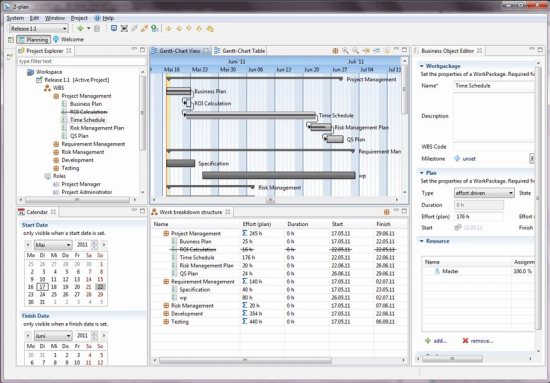The image size is (550, 383).
Task: Click the orange grid icon in Gantt toolbar
Action: 335,51
